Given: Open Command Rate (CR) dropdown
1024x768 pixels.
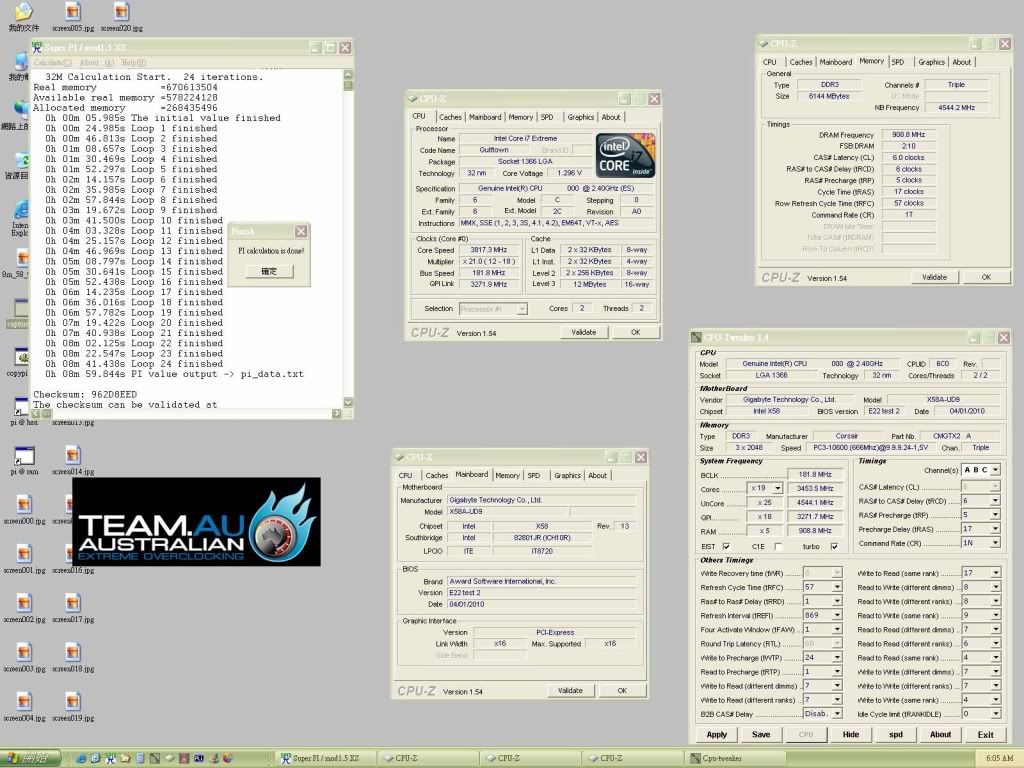Looking at the screenshot, I should 995,543.
